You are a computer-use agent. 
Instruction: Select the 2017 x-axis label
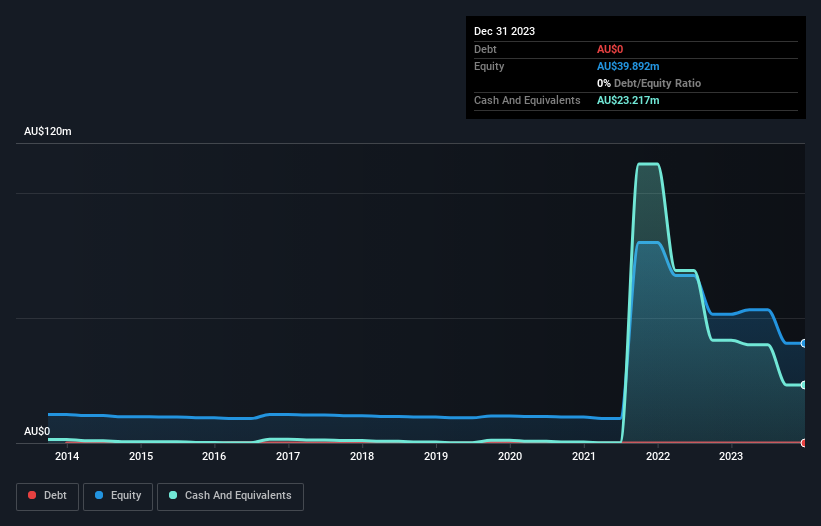(x=288, y=456)
